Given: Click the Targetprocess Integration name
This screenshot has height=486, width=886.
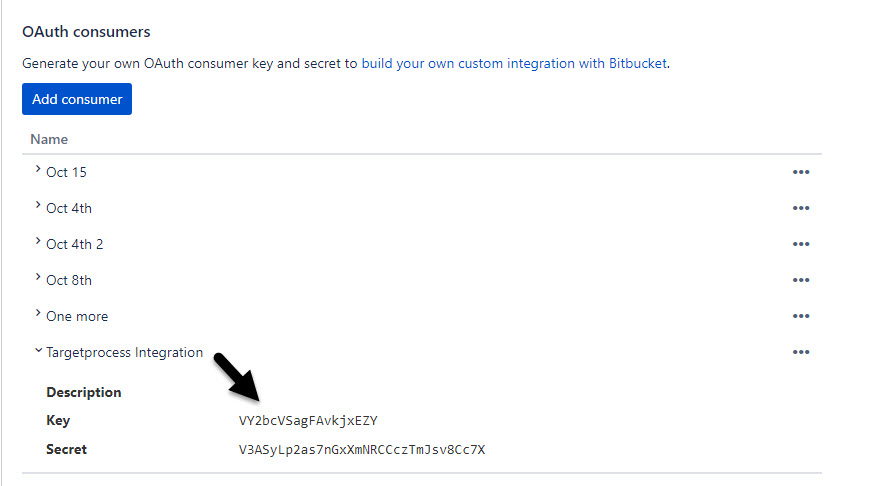Looking at the screenshot, I should (x=124, y=353).
